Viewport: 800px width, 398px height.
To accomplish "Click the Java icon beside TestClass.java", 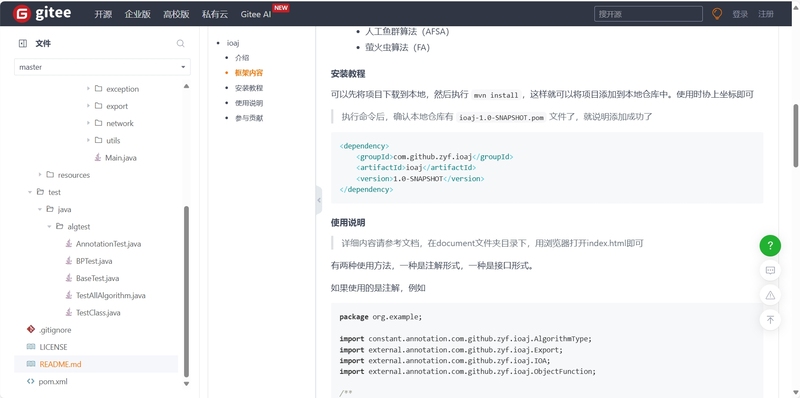I will 69,313.
